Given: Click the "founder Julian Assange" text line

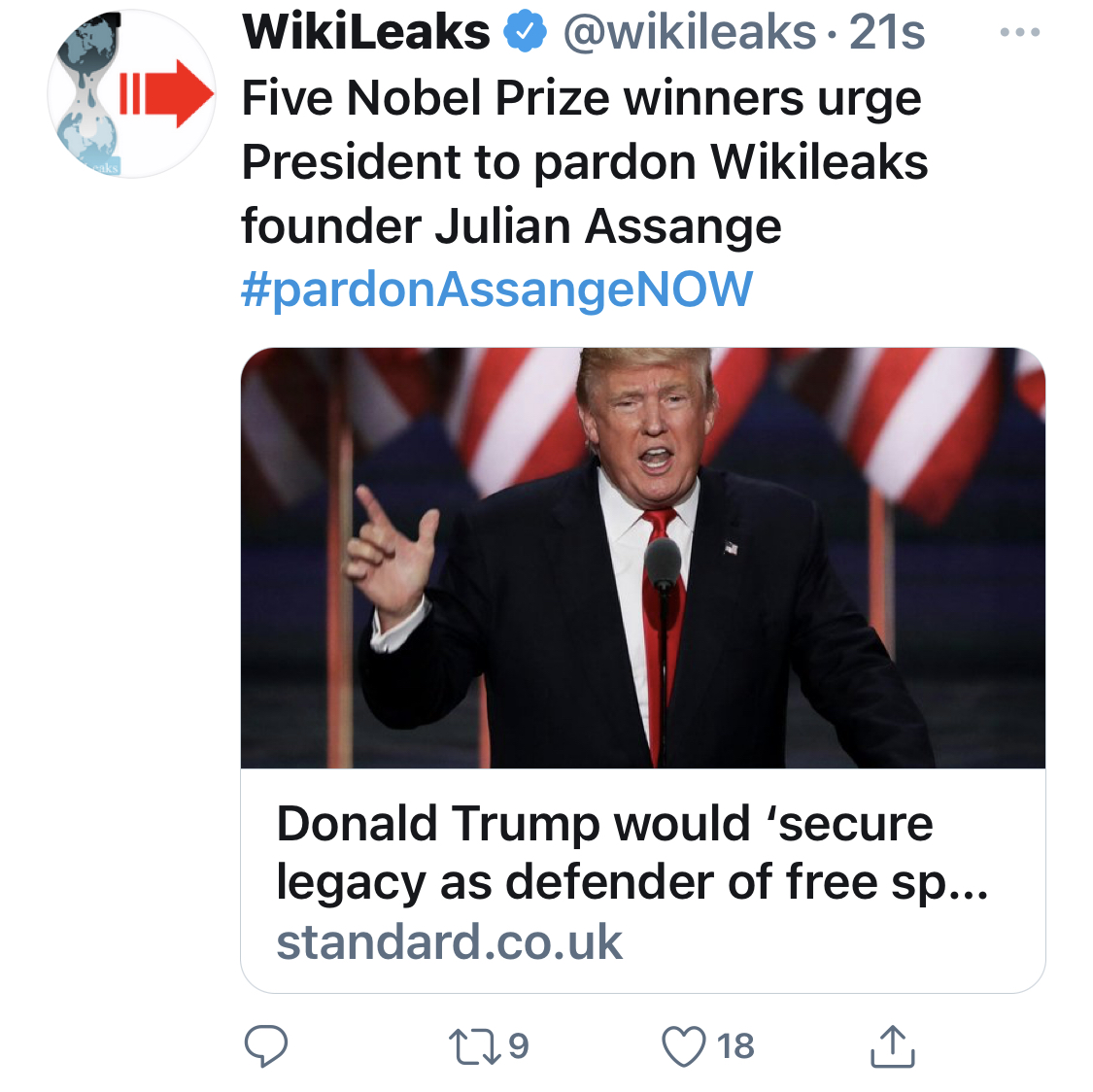Looking at the screenshot, I should coord(511,226).
